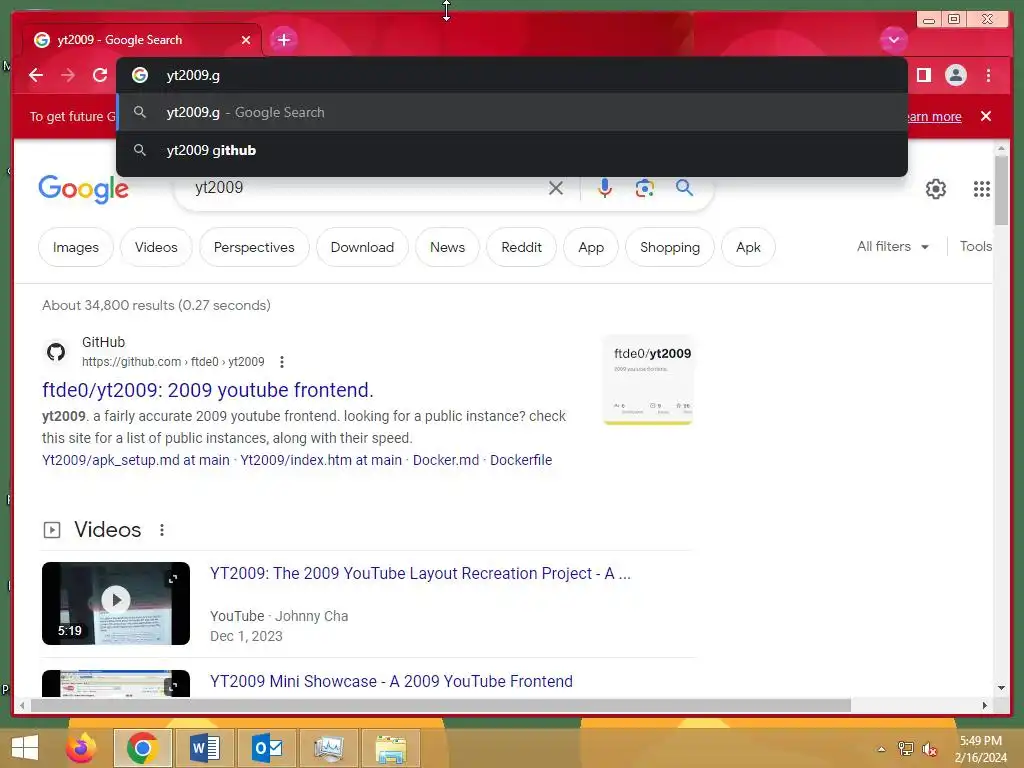
Task: Start voice search with the microphone
Action: tap(605, 188)
